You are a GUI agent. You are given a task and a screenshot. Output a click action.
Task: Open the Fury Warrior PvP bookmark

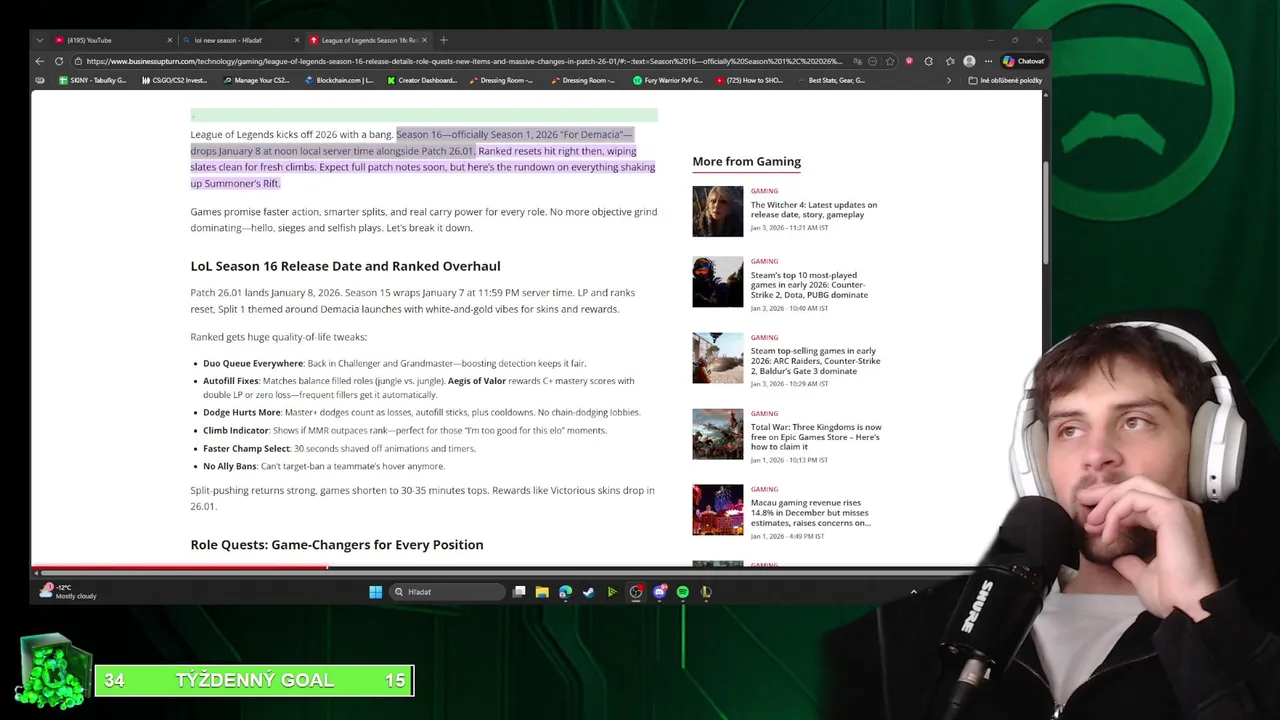[668, 80]
